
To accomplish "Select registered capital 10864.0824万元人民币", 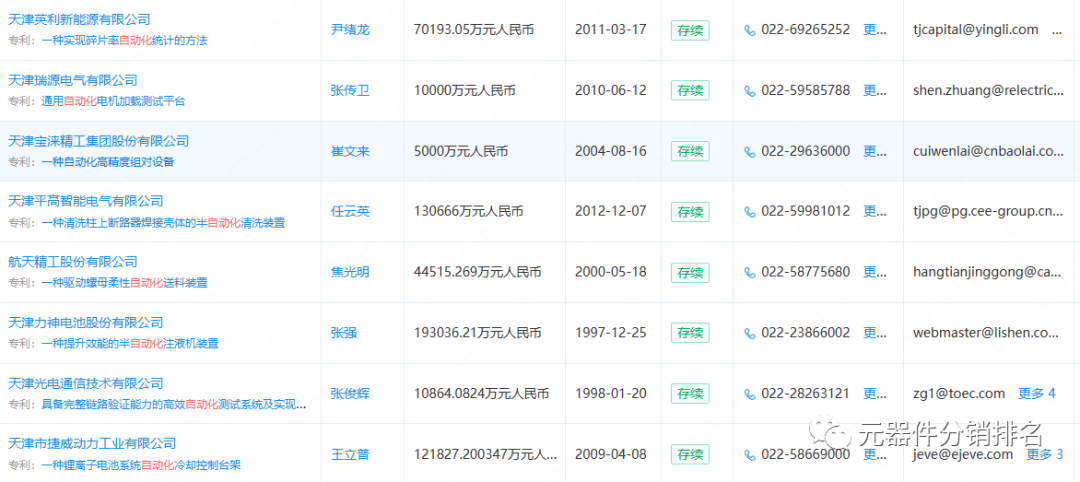I will (x=481, y=394).
